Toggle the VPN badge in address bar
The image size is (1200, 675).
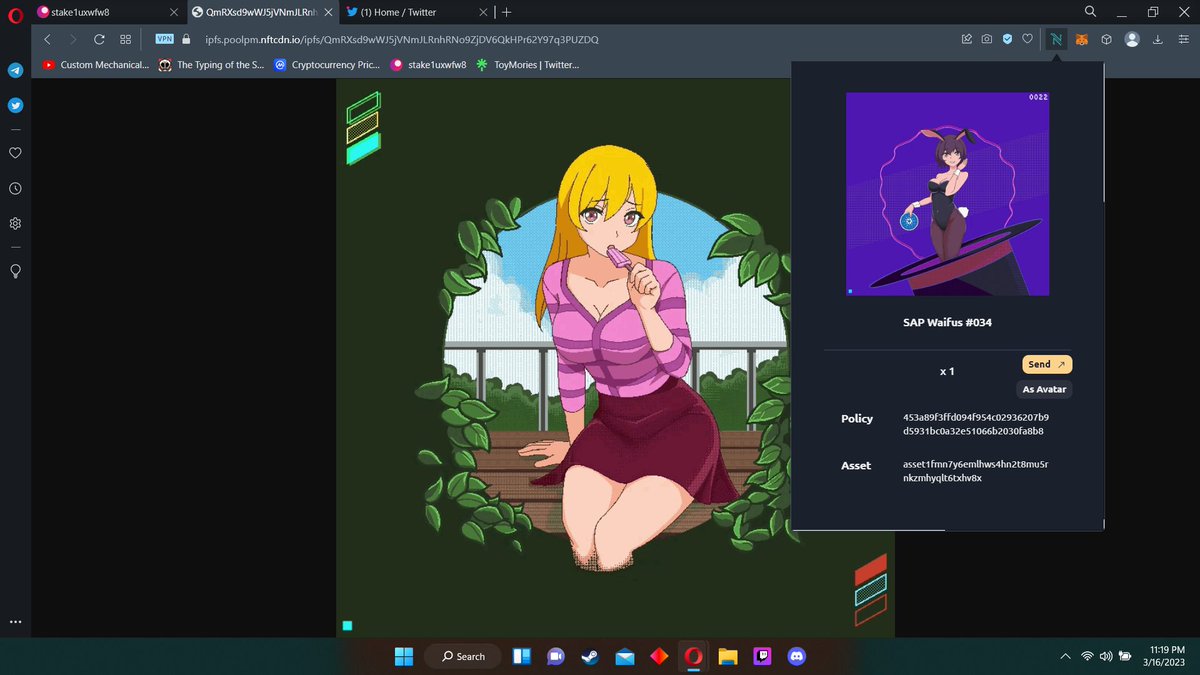pos(165,39)
